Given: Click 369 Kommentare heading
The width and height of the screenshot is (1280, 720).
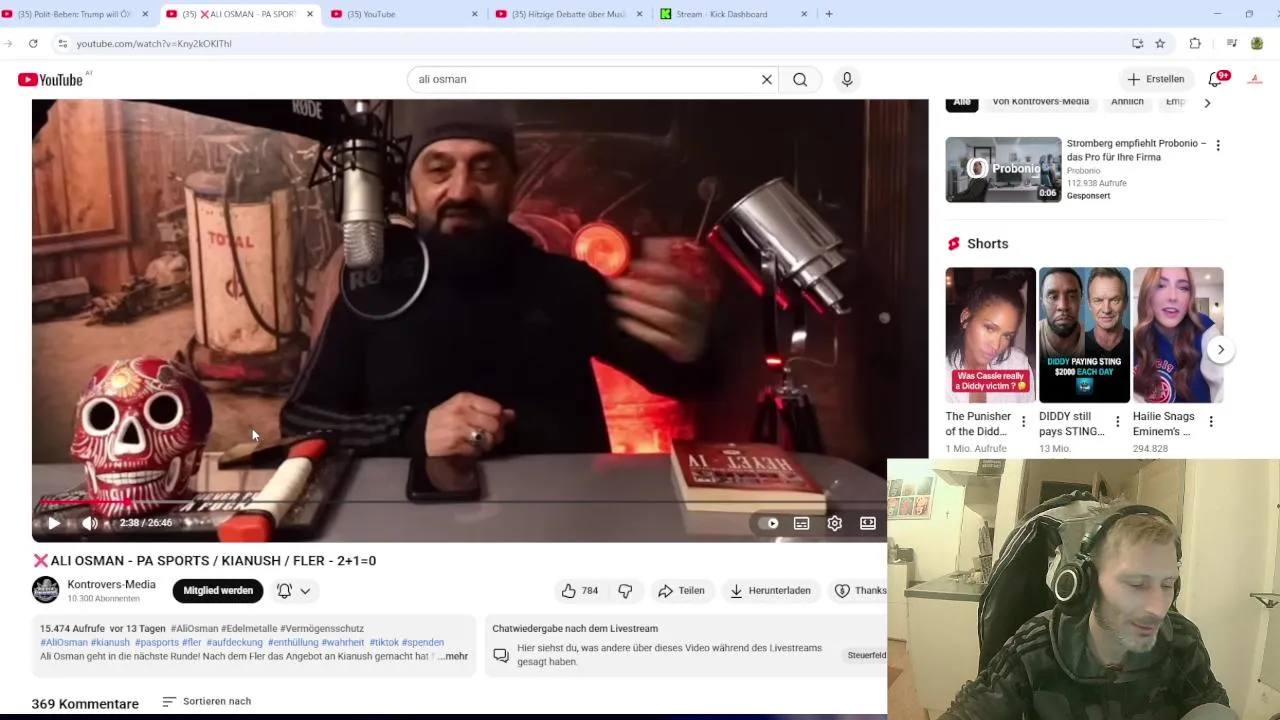Looking at the screenshot, I should coord(85,704).
